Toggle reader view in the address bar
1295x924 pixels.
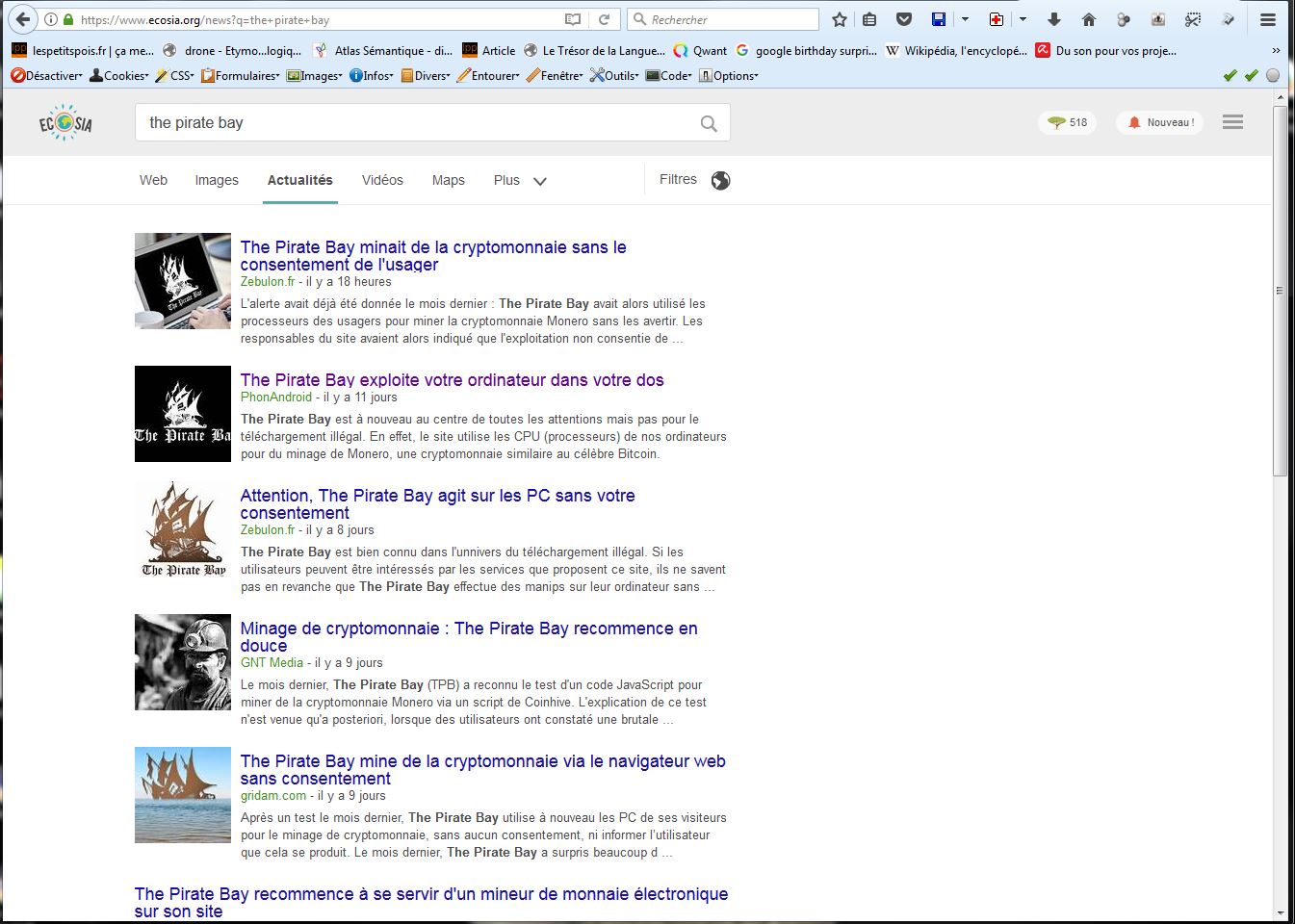(x=573, y=19)
